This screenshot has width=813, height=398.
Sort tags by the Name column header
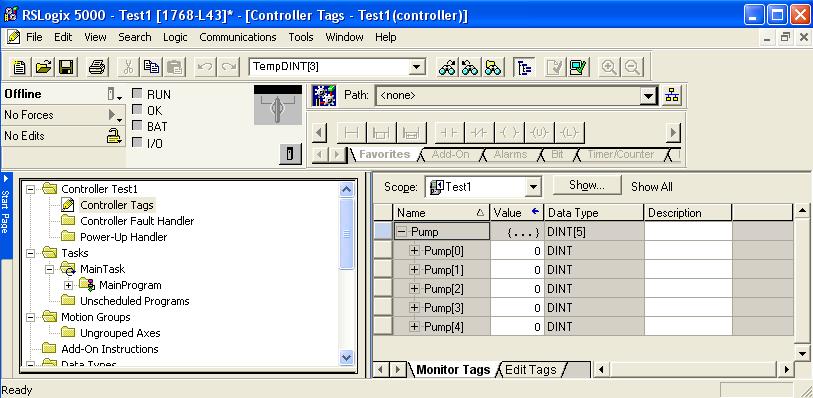442,212
